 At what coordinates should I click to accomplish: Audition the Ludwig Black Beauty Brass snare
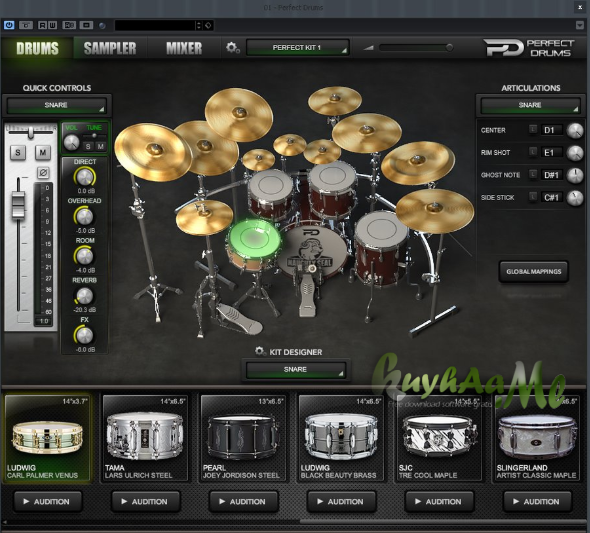(x=342, y=501)
